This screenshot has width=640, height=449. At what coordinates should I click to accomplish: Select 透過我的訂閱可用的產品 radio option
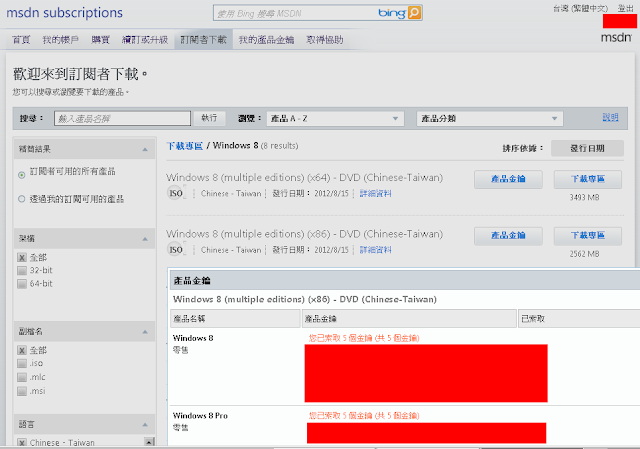22,199
